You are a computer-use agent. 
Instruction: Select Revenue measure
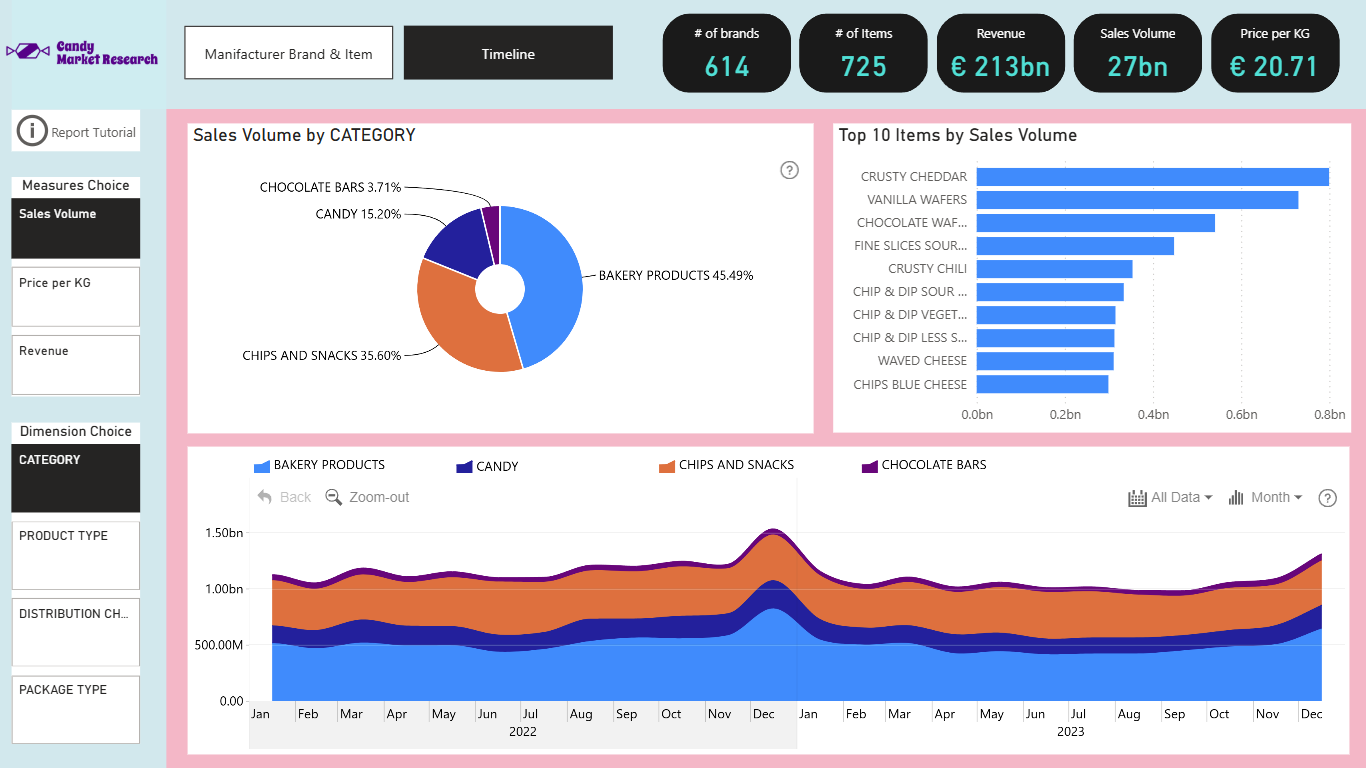click(76, 365)
